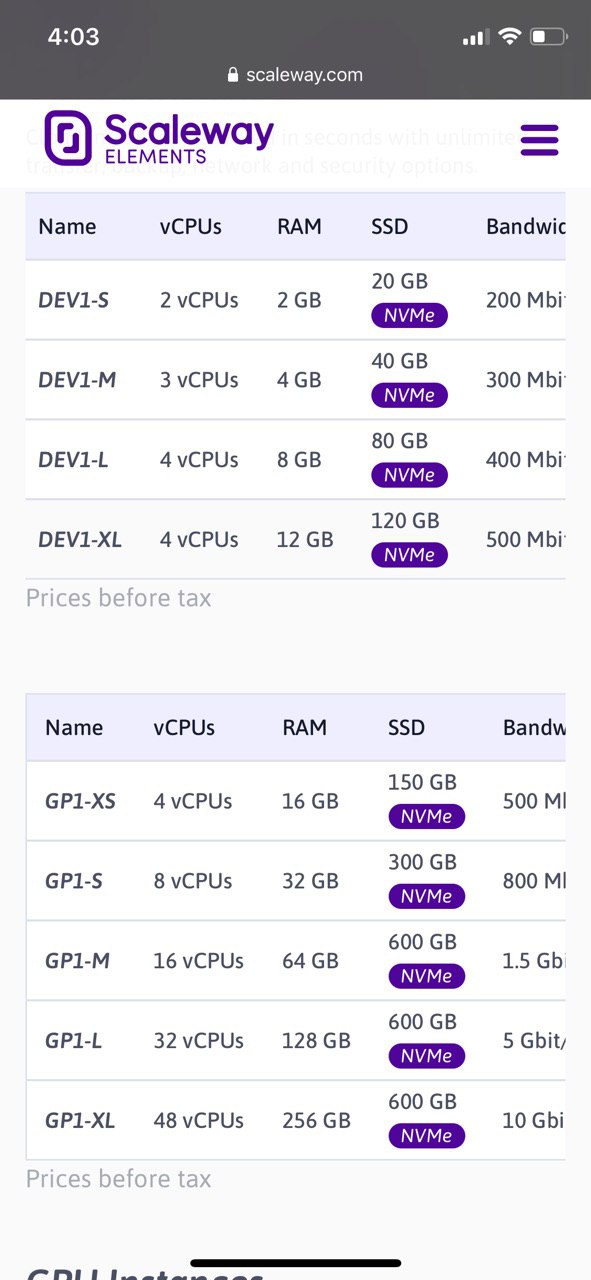Open the purple hamburger menu
591x1280 pixels.
click(540, 140)
